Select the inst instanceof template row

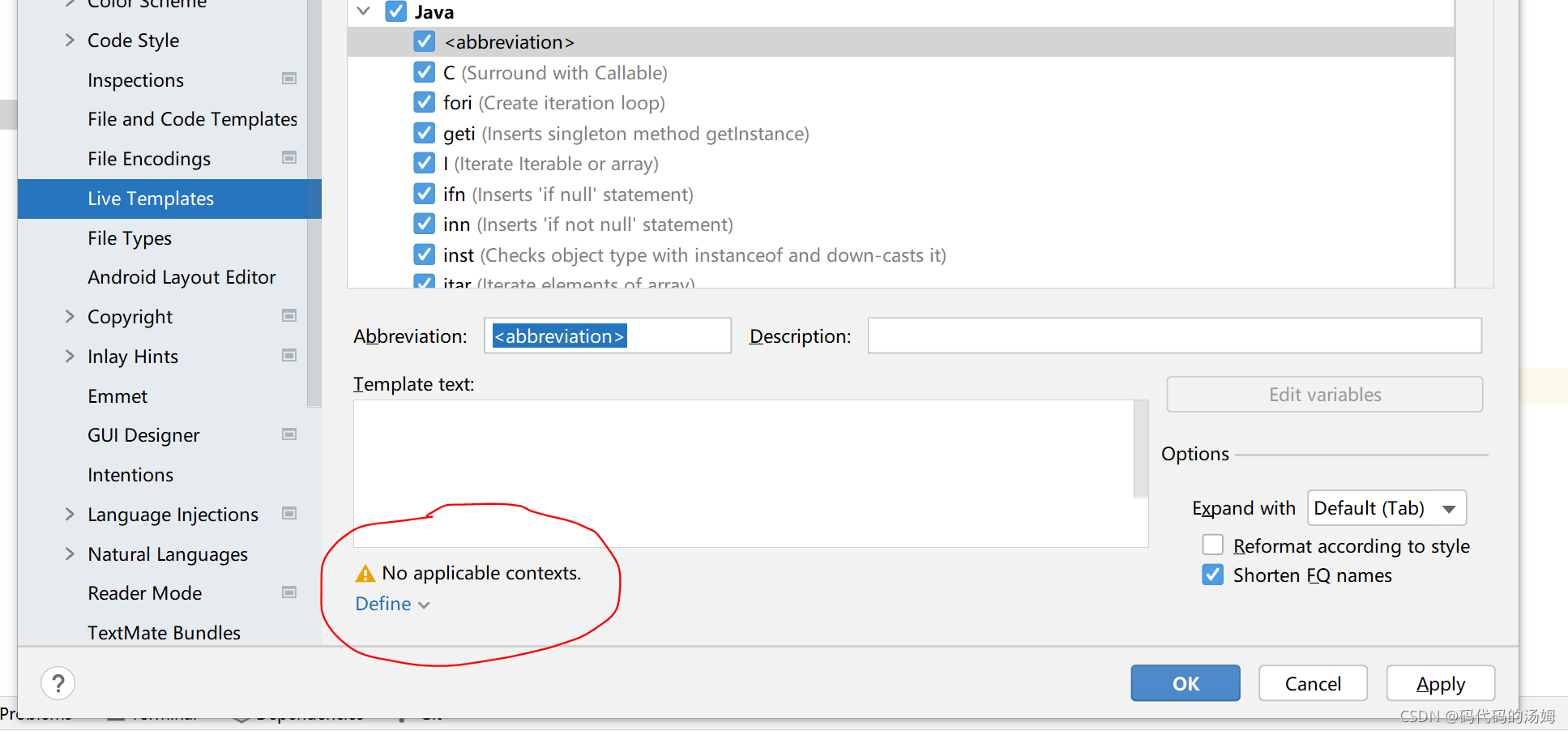(901, 255)
